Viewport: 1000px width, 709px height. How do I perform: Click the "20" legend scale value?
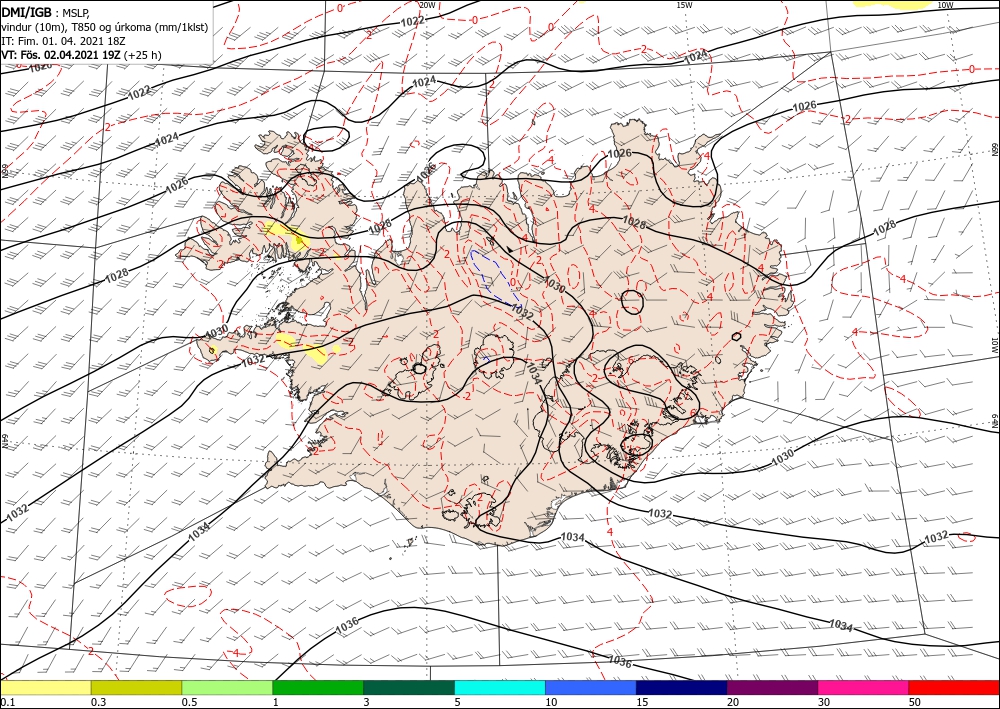[x=733, y=702]
